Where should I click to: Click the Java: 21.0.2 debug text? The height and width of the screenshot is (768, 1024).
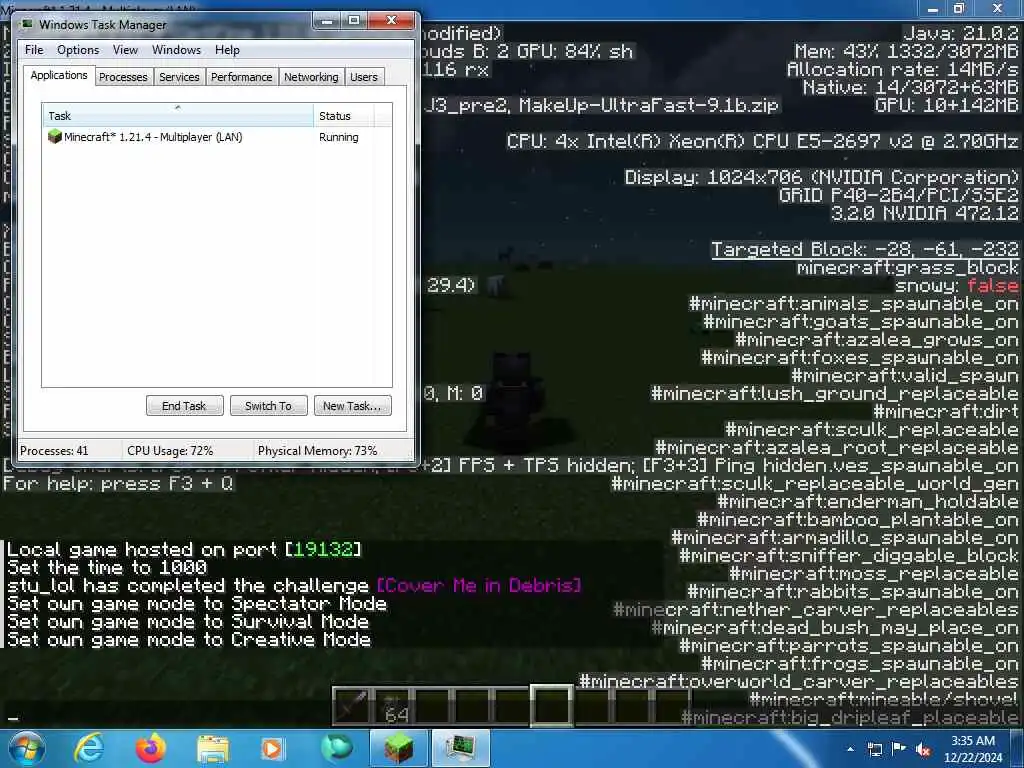[961, 33]
